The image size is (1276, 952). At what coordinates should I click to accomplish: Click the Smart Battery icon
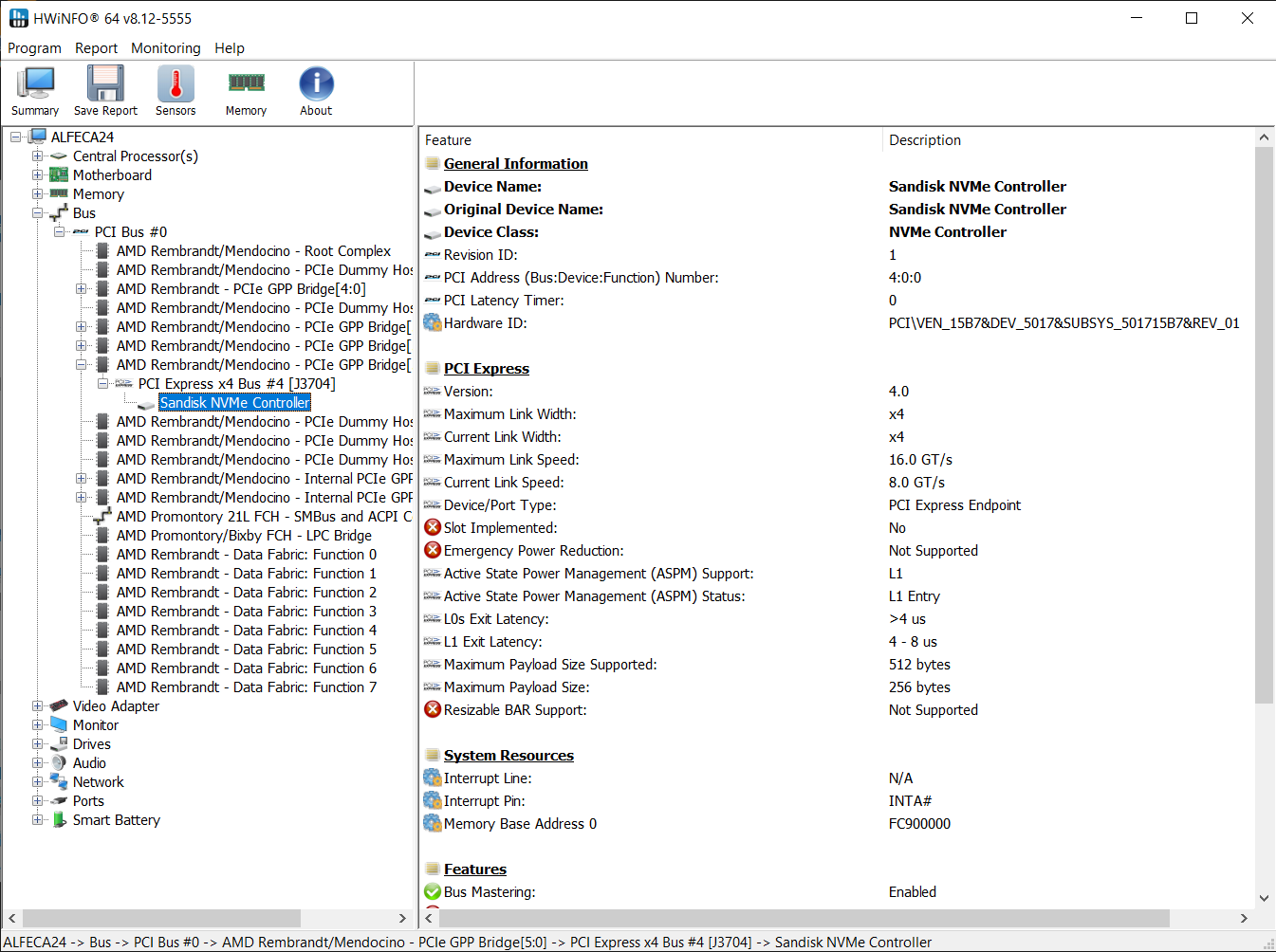59,819
